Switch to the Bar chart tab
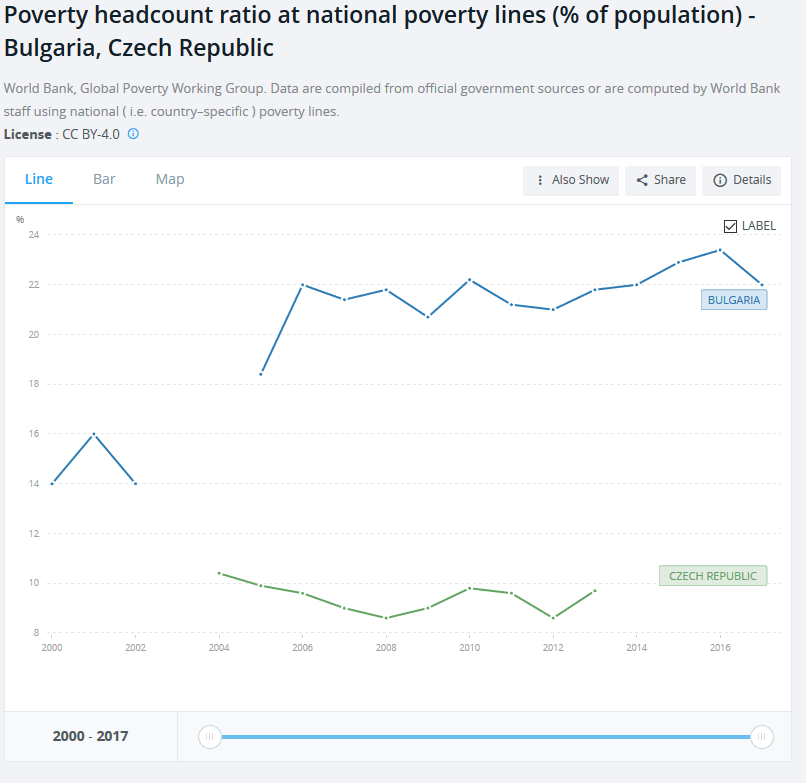Image resolution: width=806 pixels, height=783 pixels. tap(104, 179)
